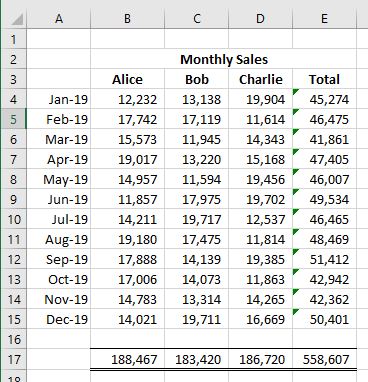Select Charlie's column sum 186,720

[x=260, y=359]
